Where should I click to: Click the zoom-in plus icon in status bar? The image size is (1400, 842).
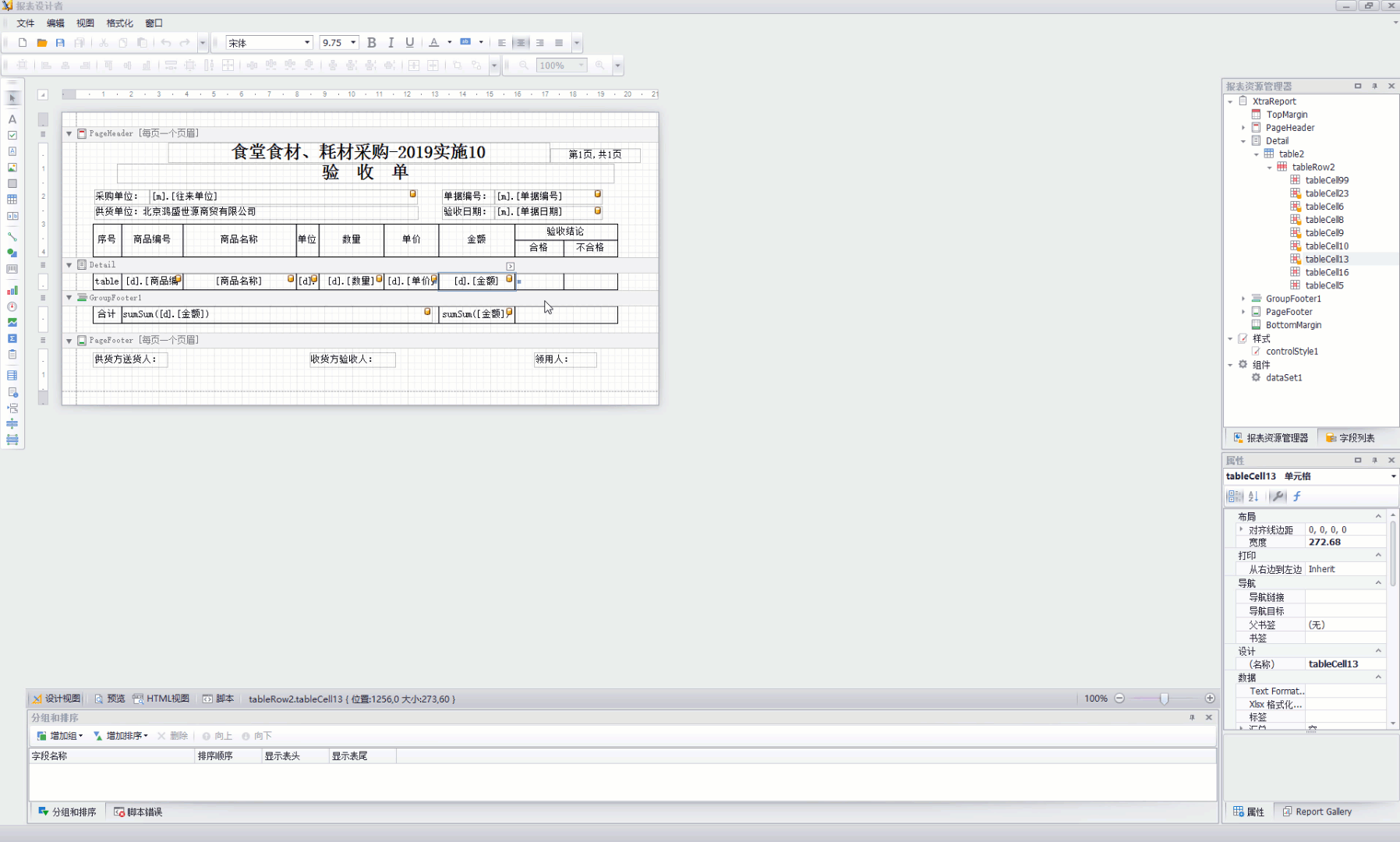(x=1210, y=699)
